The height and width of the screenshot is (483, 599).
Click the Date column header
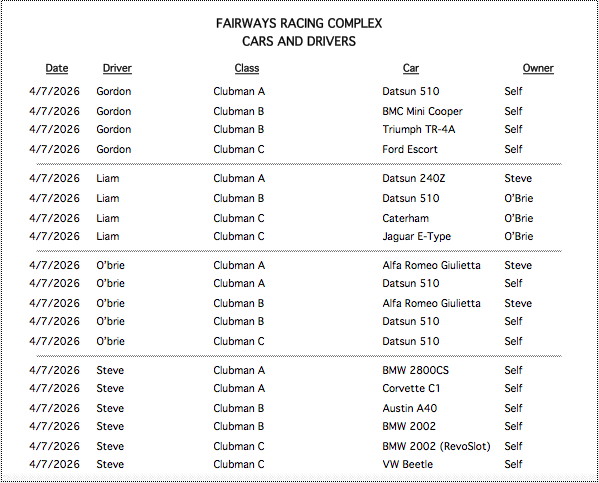57,68
